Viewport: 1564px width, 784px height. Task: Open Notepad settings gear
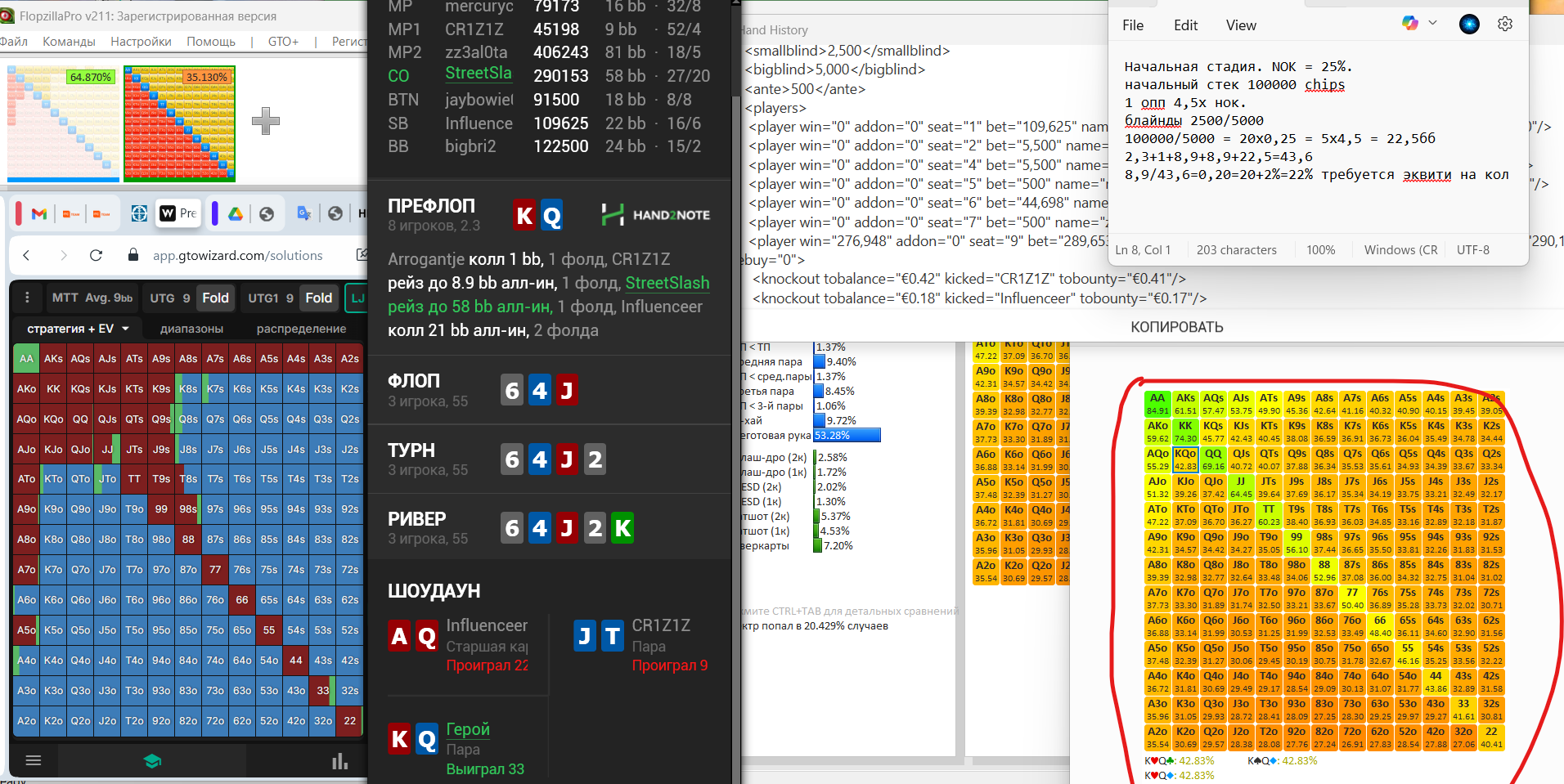[x=1505, y=25]
